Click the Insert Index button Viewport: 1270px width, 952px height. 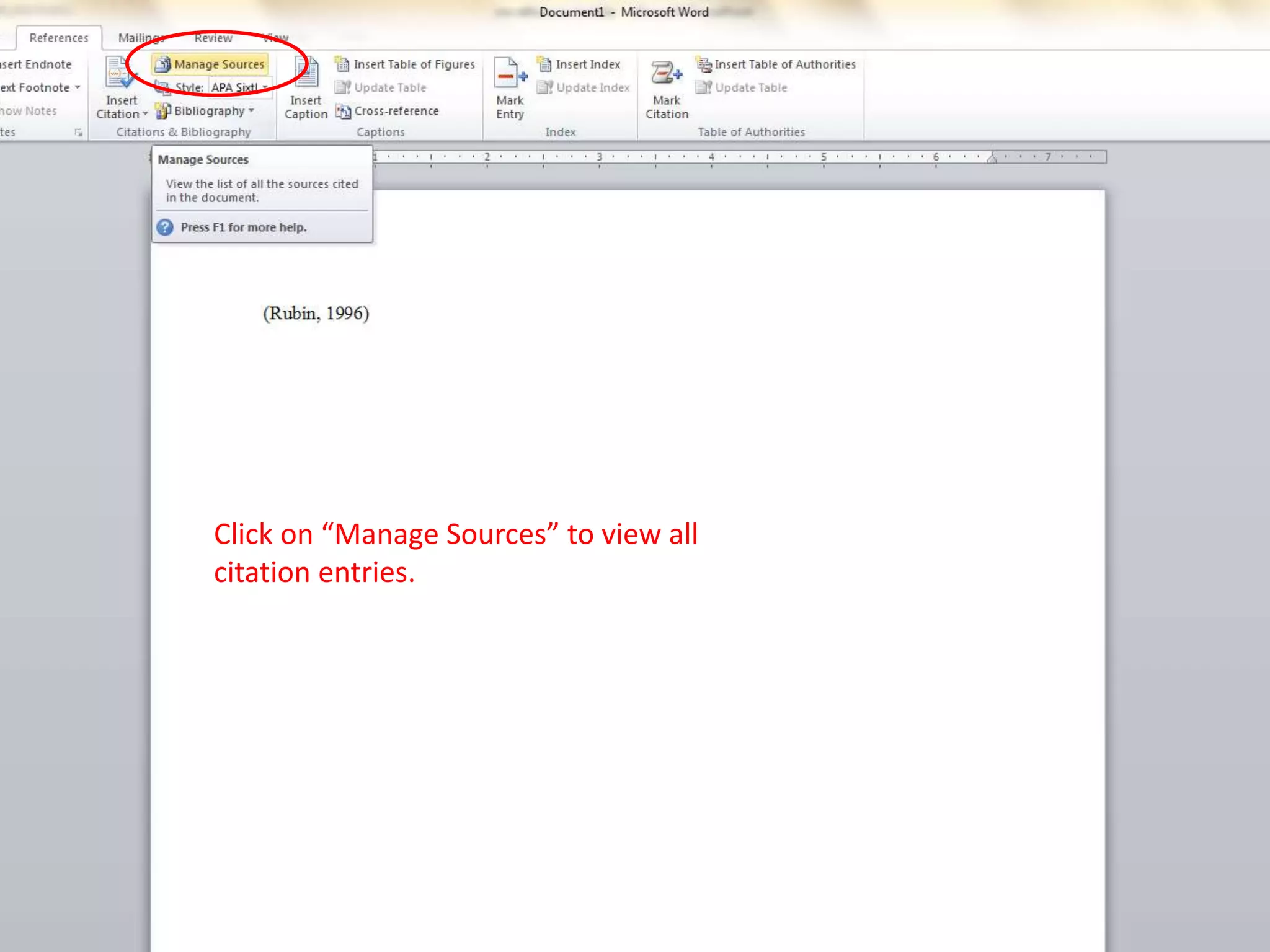coord(579,64)
